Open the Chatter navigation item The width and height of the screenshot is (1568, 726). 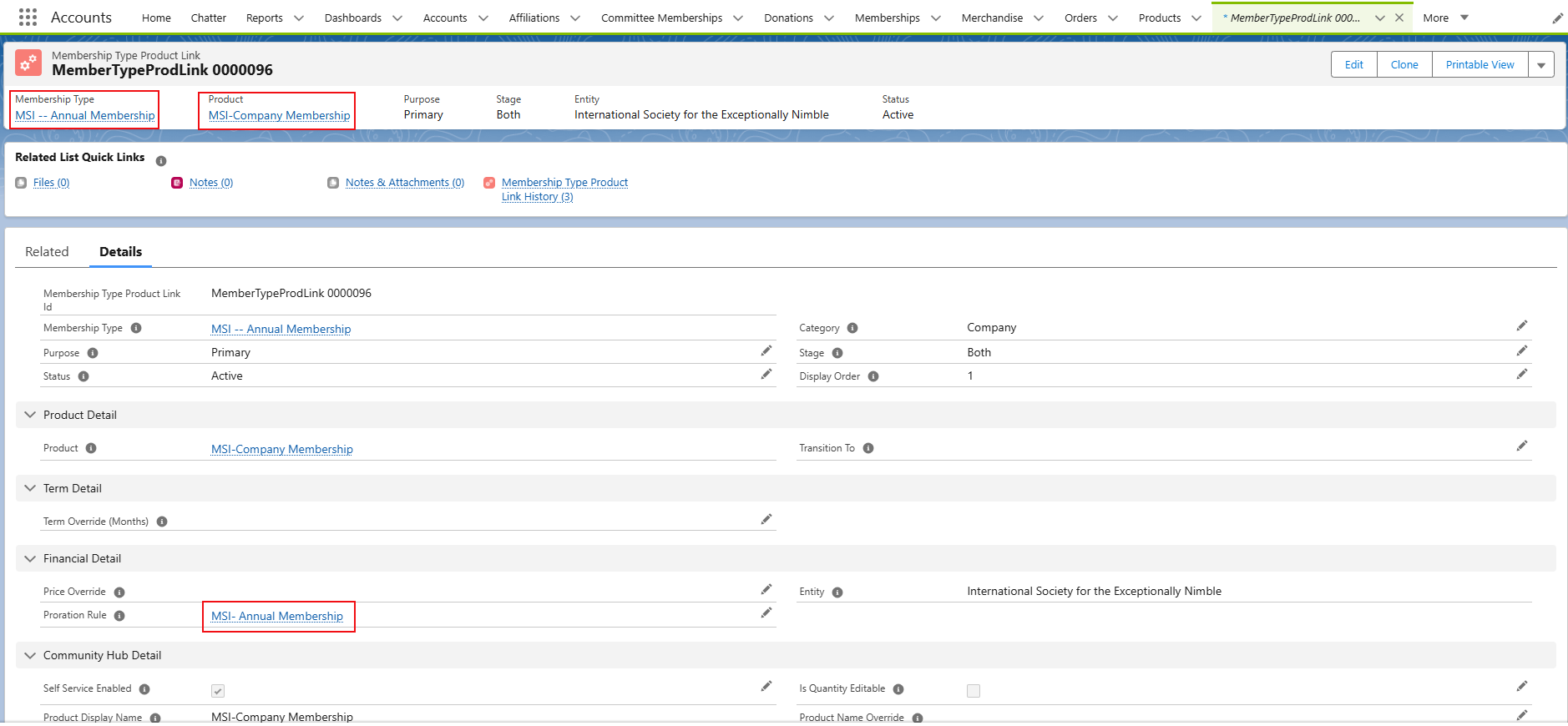click(x=208, y=18)
